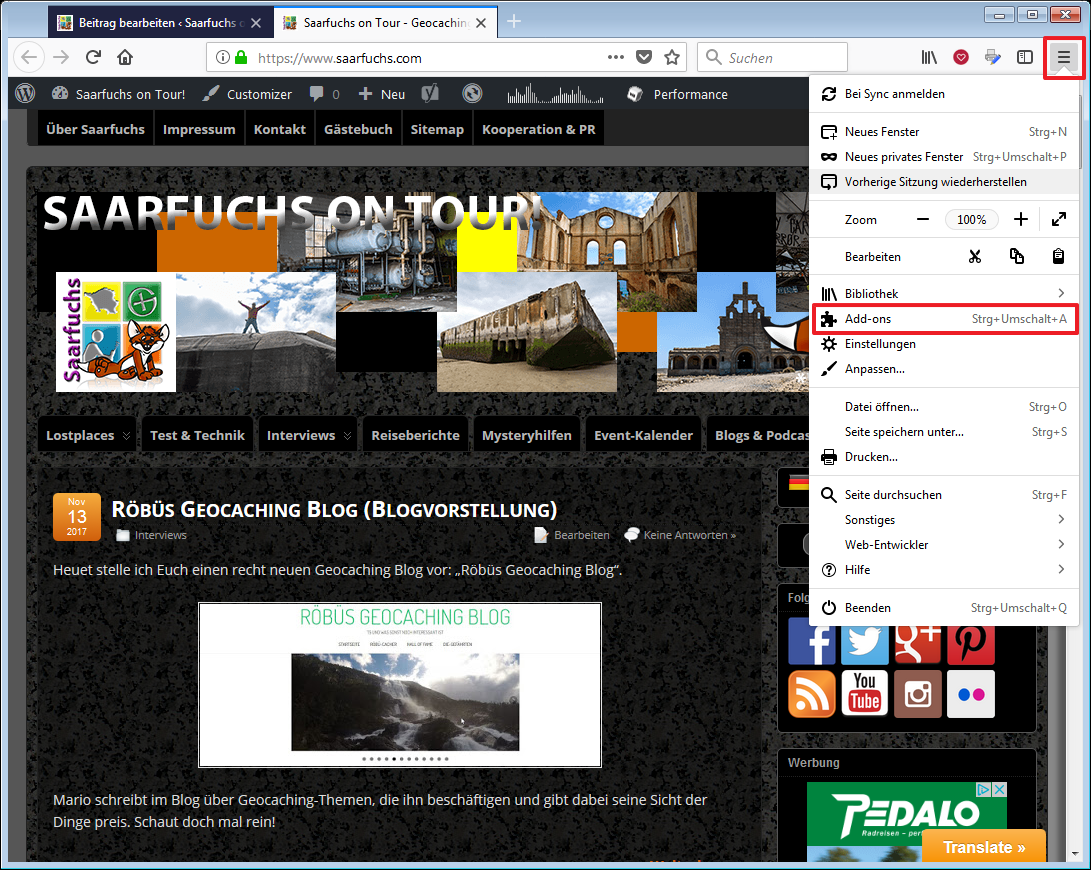Save page to Pocket icon

point(644,58)
